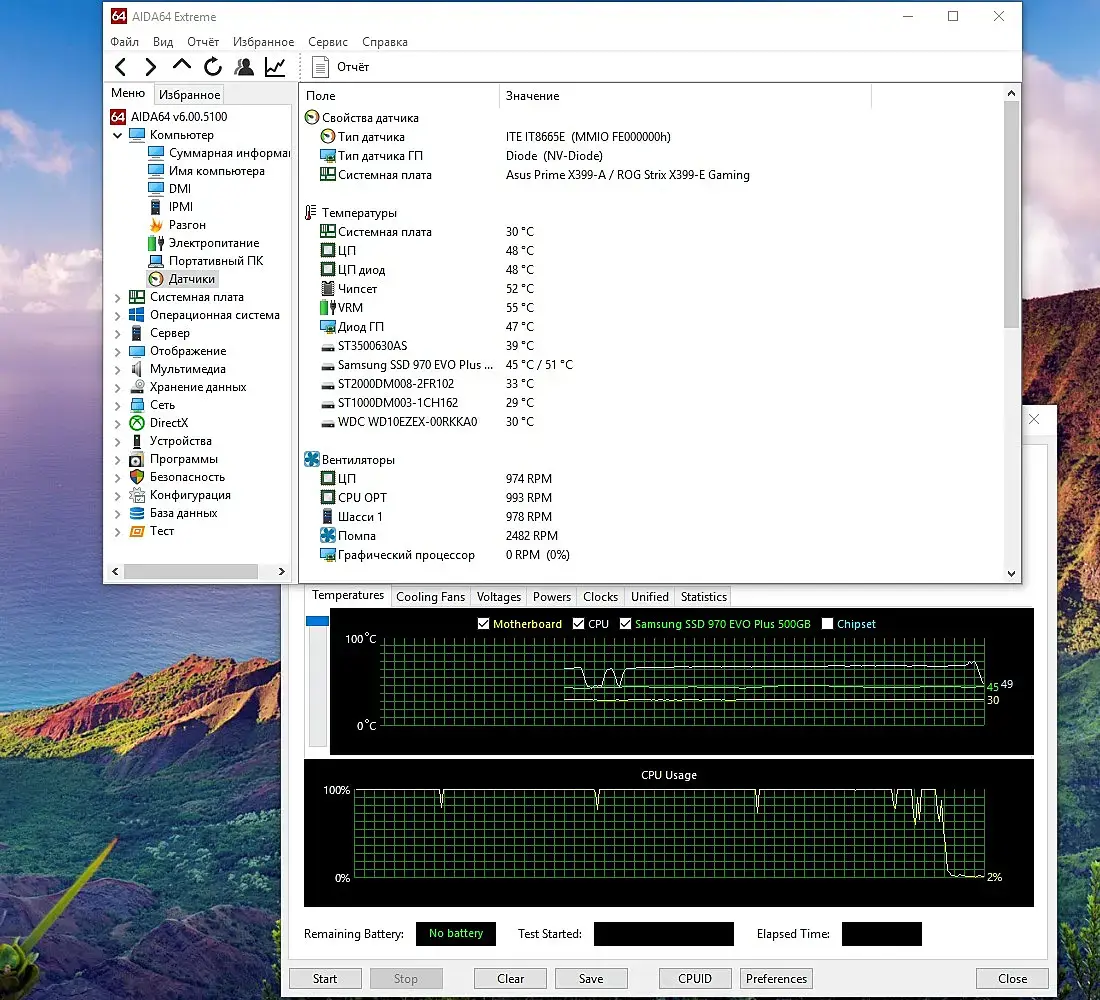Viewport: 1100px width, 1000px height.
Task: Open the Сервис menu
Action: click(x=328, y=42)
